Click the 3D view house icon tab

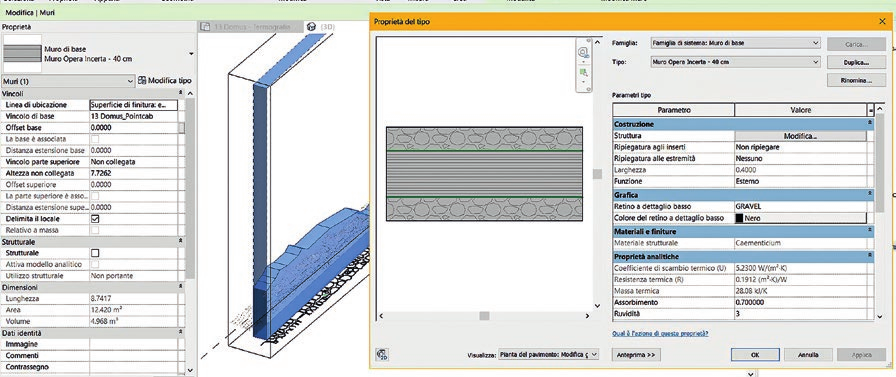311,27
